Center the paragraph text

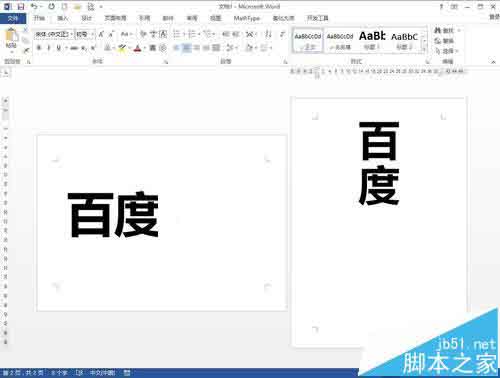point(187,48)
